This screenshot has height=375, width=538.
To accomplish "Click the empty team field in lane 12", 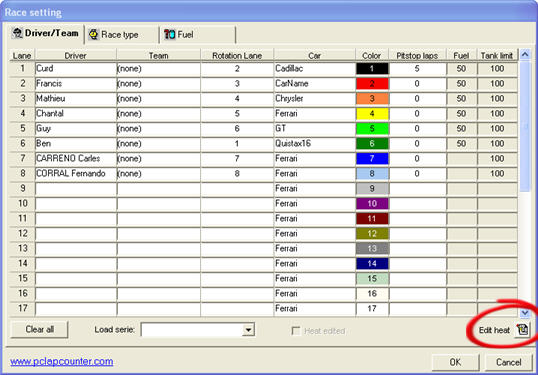I will tap(159, 234).
